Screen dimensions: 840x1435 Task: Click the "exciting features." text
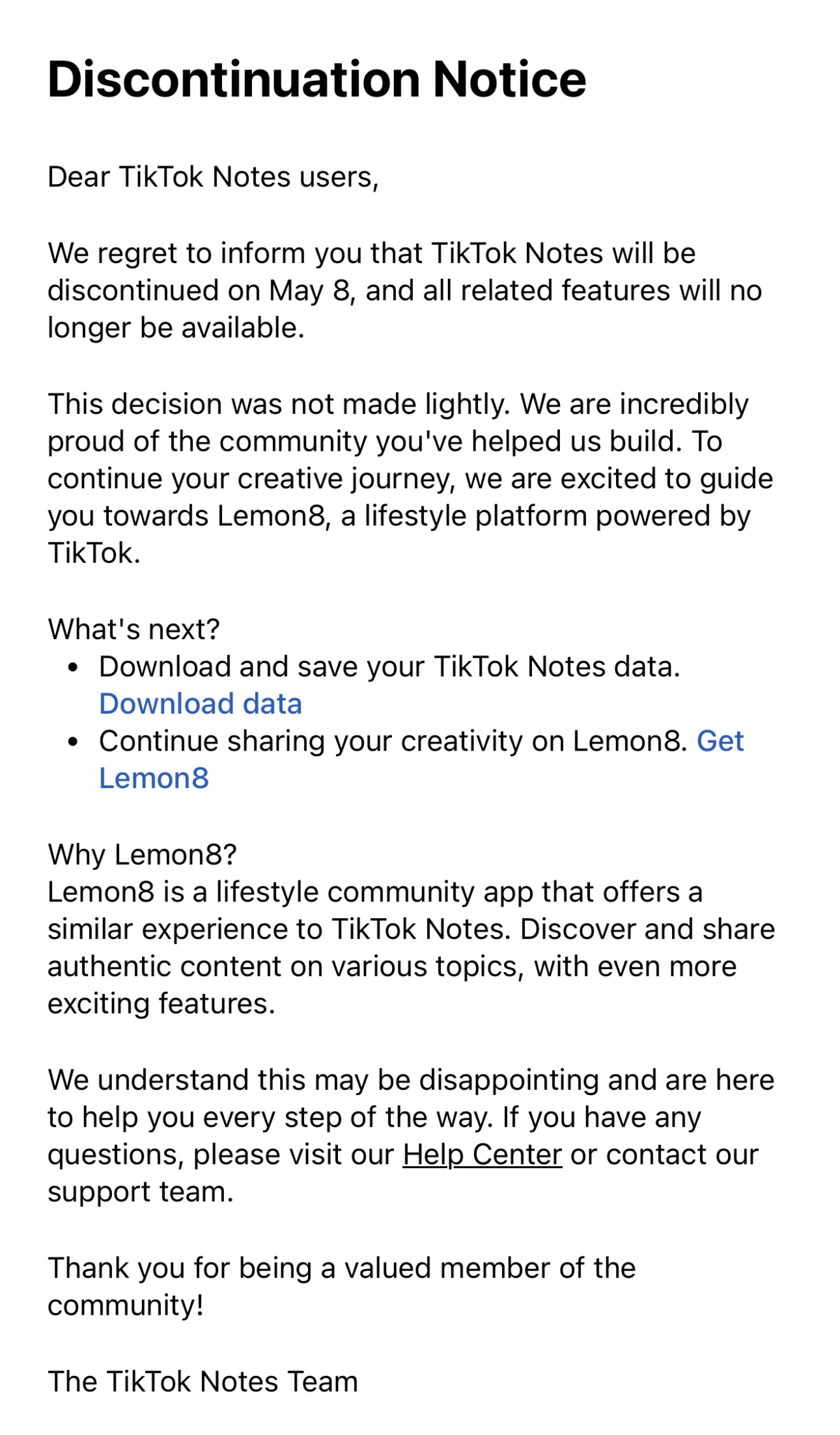coord(161,1004)
